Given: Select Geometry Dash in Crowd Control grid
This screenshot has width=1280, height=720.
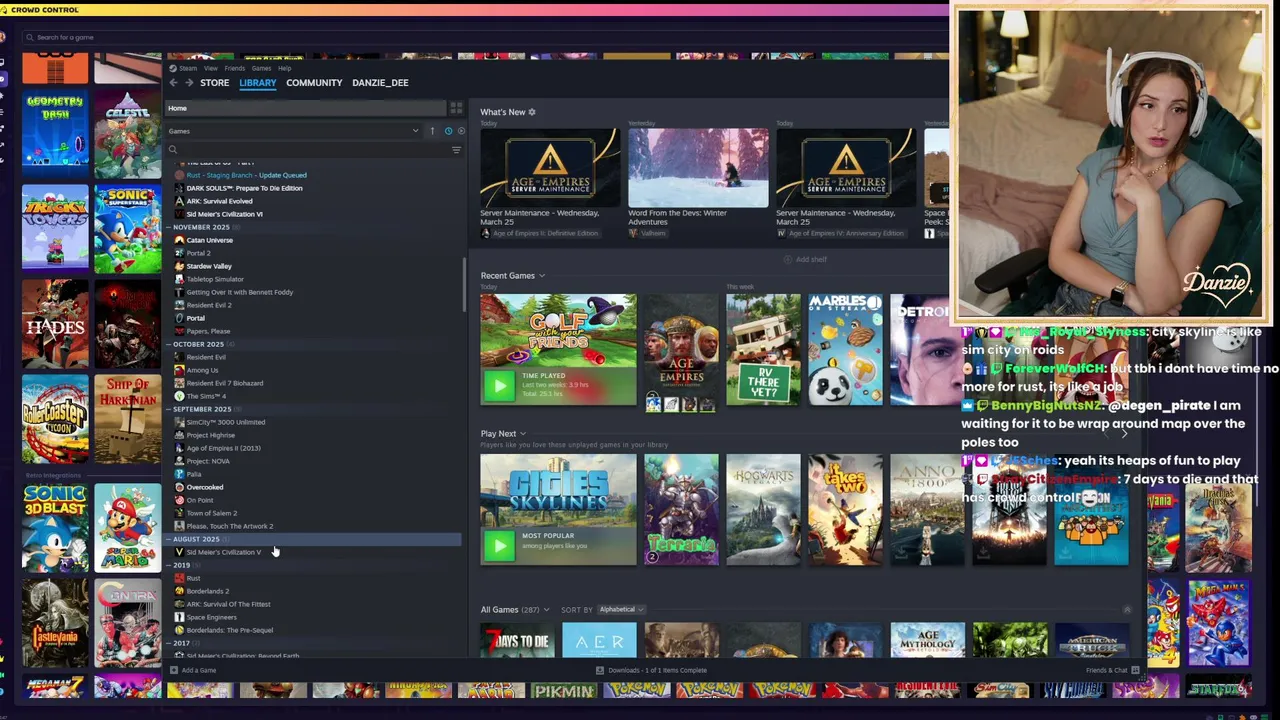Looking at the screenshot, I should pos(55,132).
